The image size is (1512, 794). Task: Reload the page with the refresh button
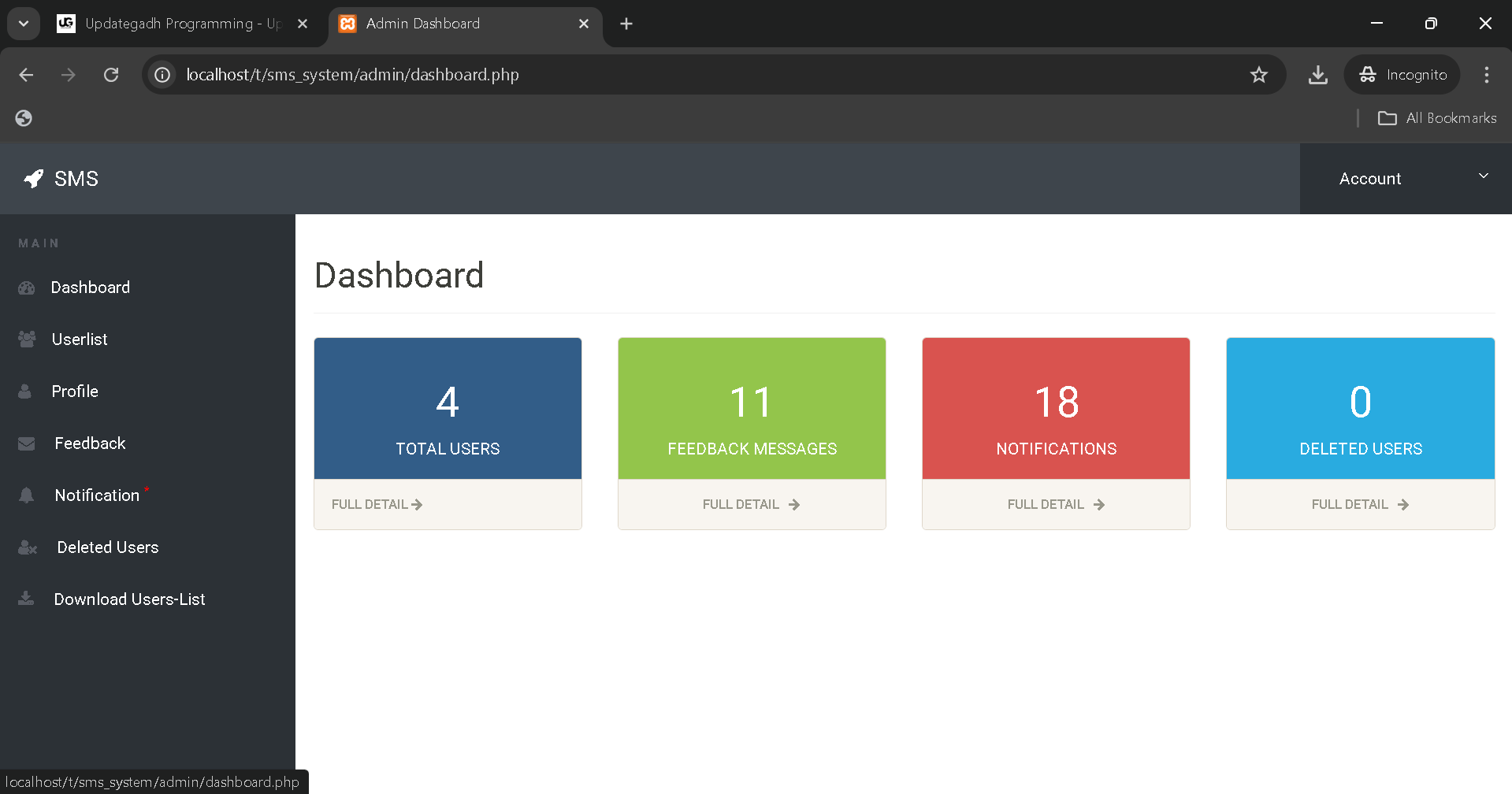[111, 75]
